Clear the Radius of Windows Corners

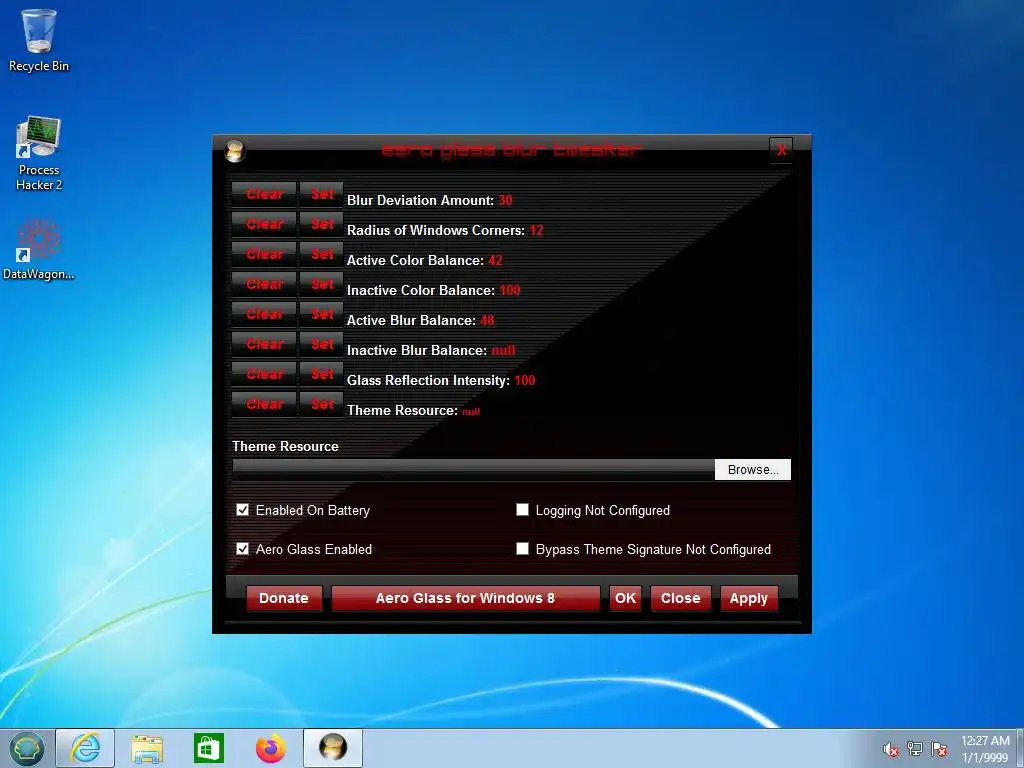tap(264, 224)
